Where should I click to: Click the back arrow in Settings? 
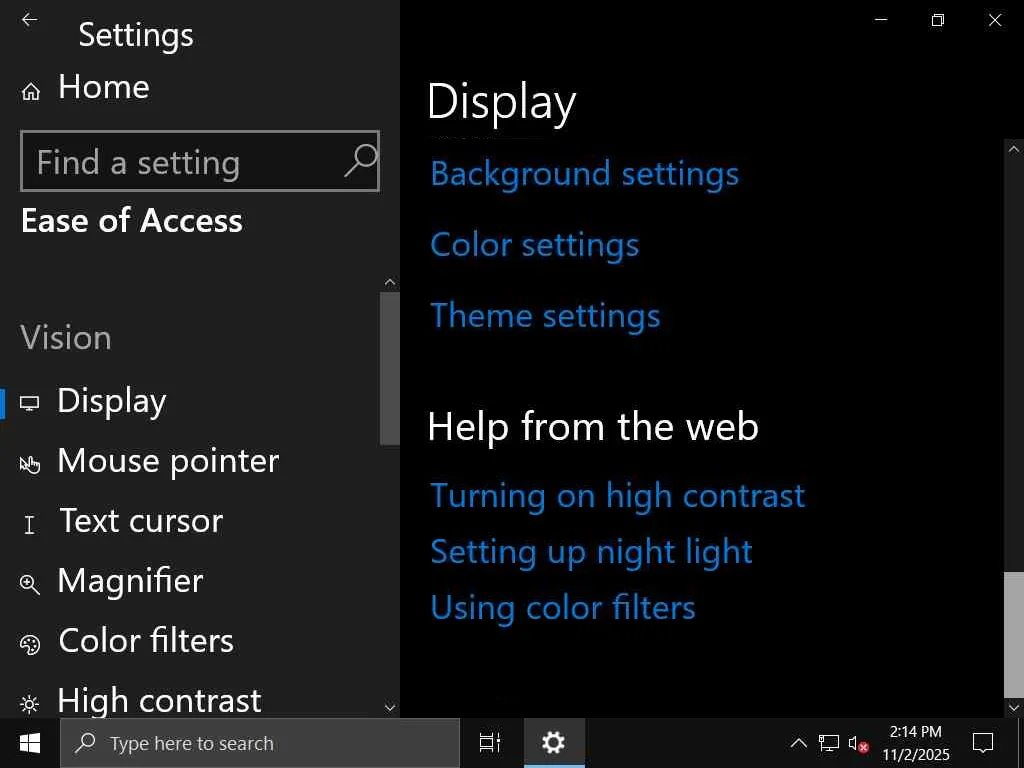(30, 20)
